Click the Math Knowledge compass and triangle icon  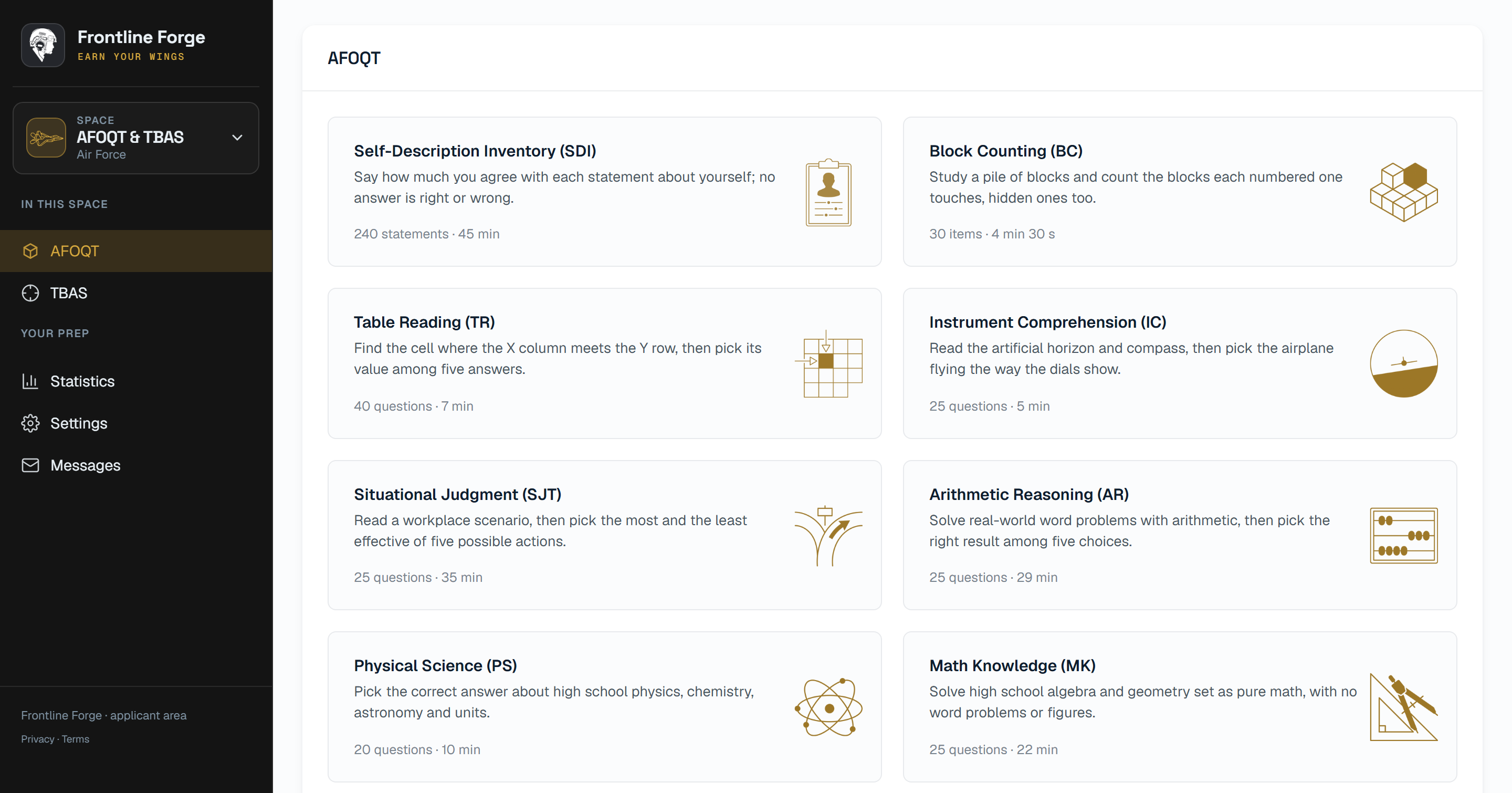tap(1403, 707)
